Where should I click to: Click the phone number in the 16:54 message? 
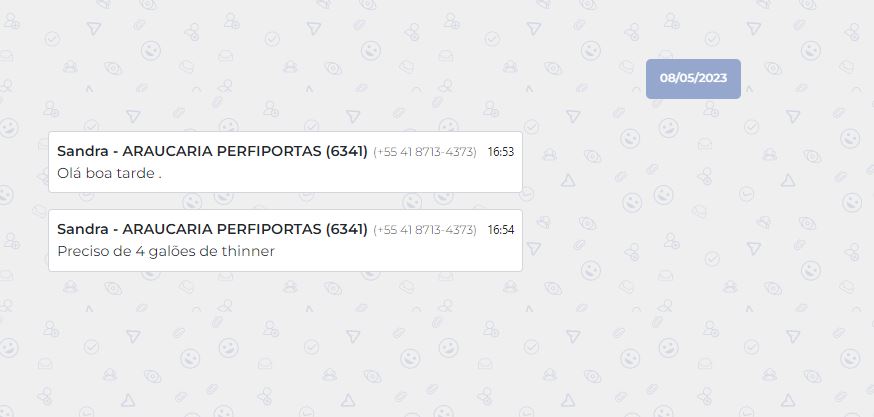424,230
